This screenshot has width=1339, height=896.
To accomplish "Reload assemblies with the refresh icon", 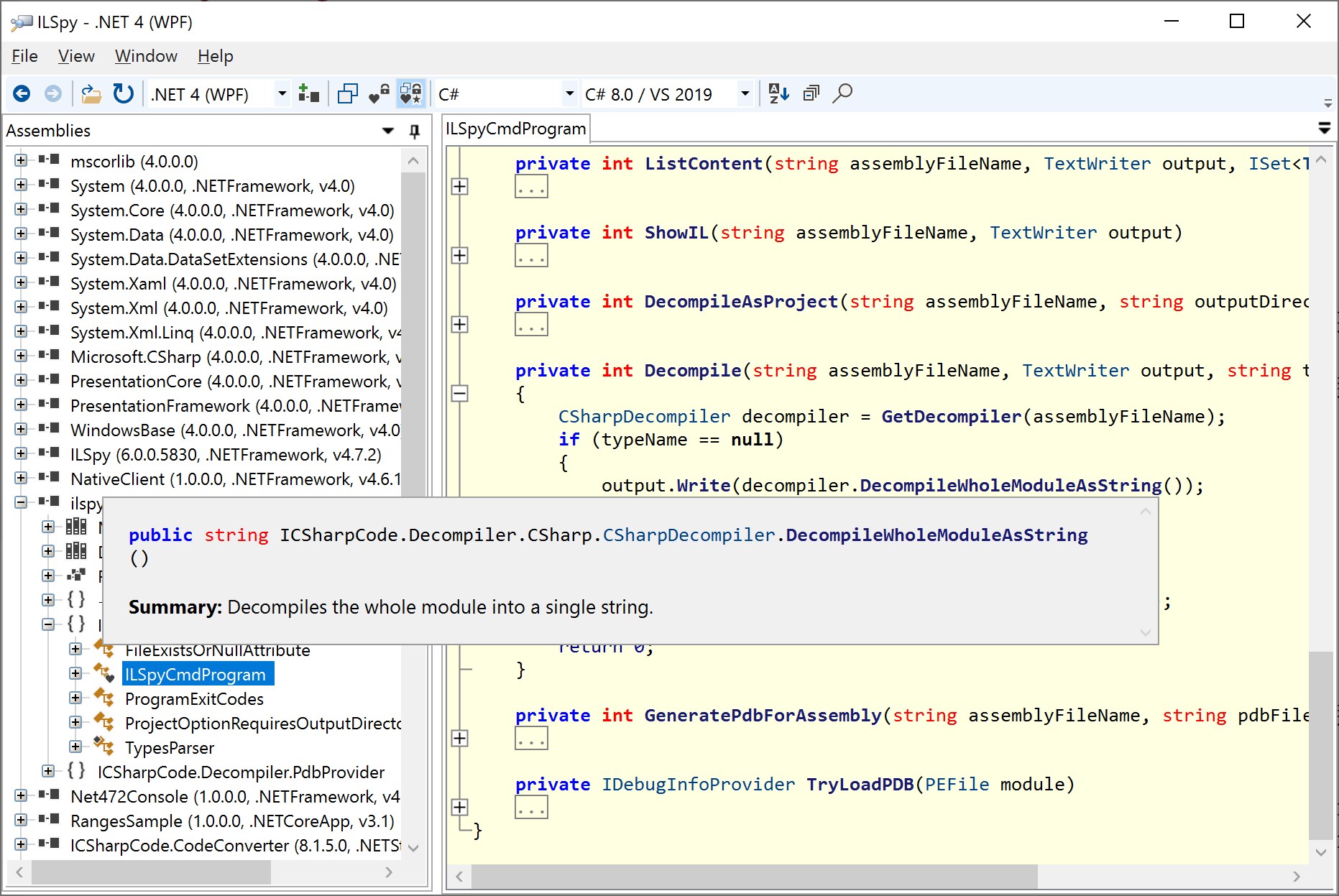I will [124, 94].
